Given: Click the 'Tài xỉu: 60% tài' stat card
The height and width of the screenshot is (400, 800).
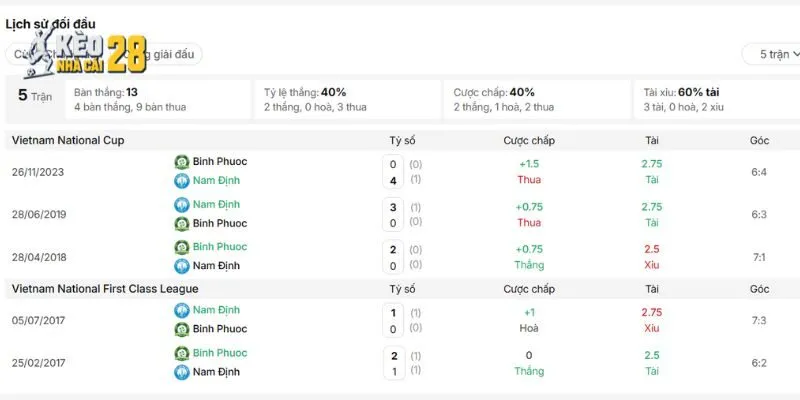Looking at the screenshot, I should point(717,99).
